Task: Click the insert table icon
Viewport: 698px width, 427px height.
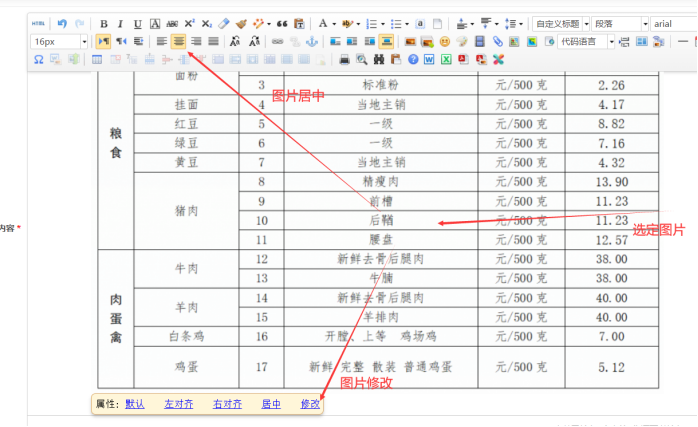Action: click(x=97, y=59)
